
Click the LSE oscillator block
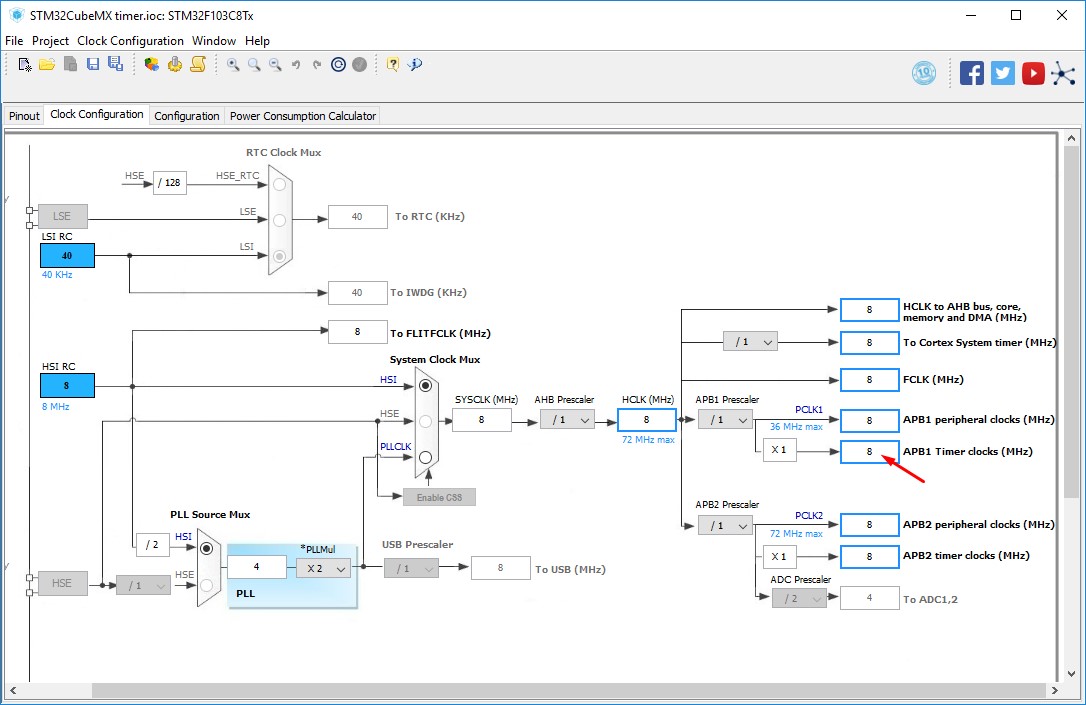pyautogui.click(x=62, y=216)
